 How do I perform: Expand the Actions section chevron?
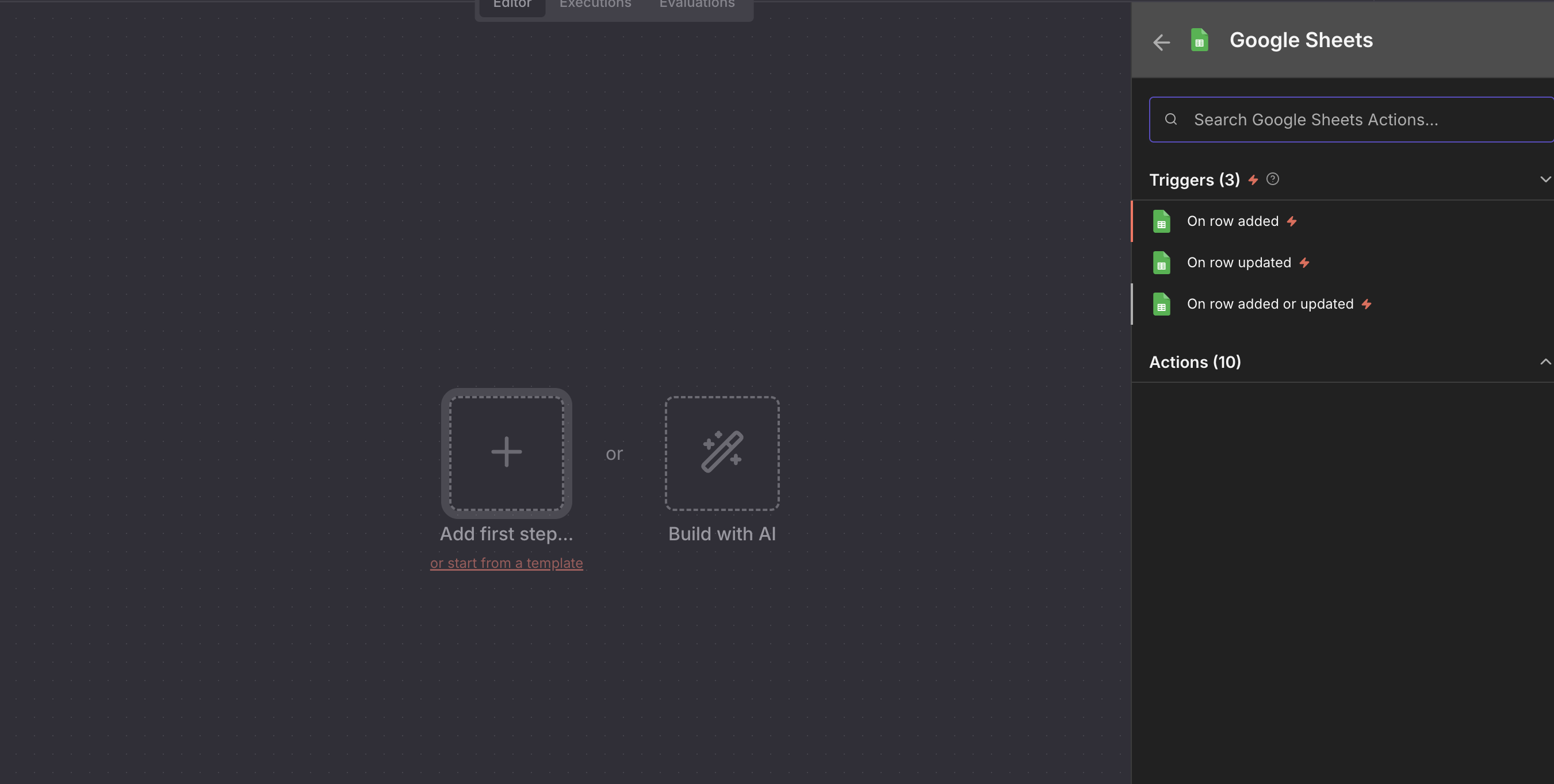tap(1544, 362)
